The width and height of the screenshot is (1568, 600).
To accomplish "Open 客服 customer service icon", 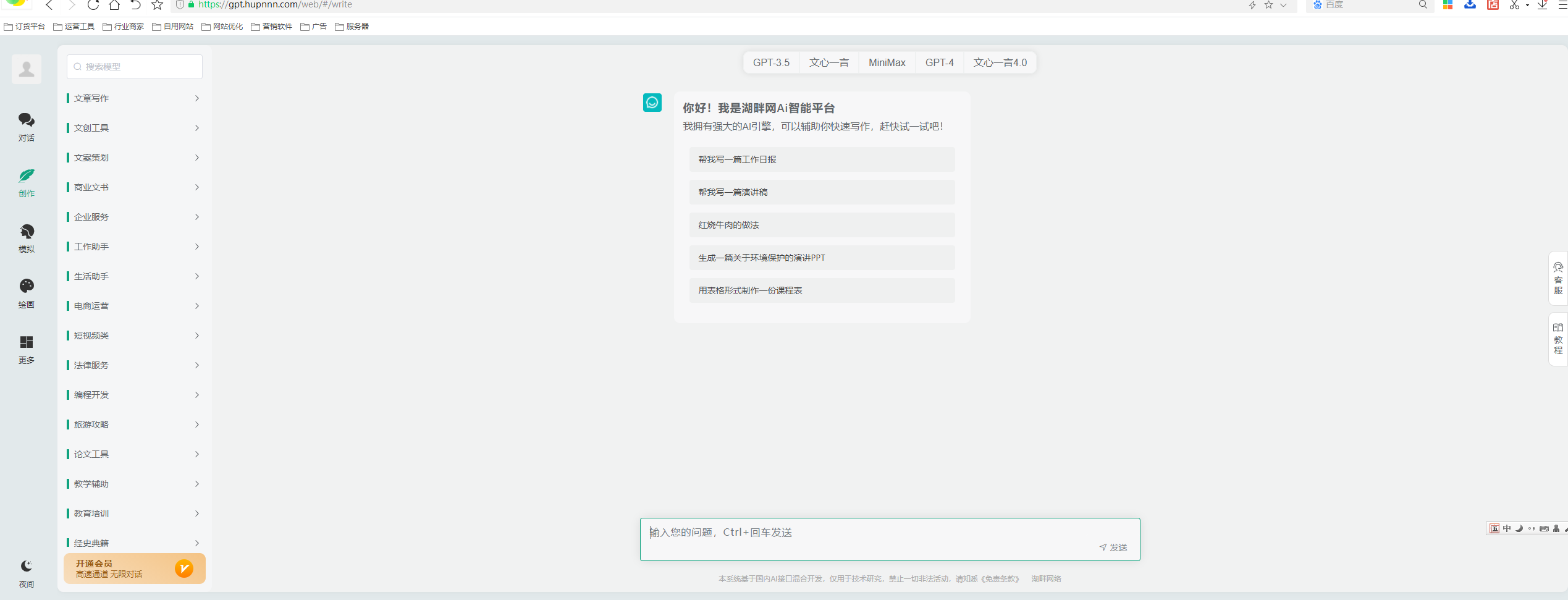I will [1557, 278].
